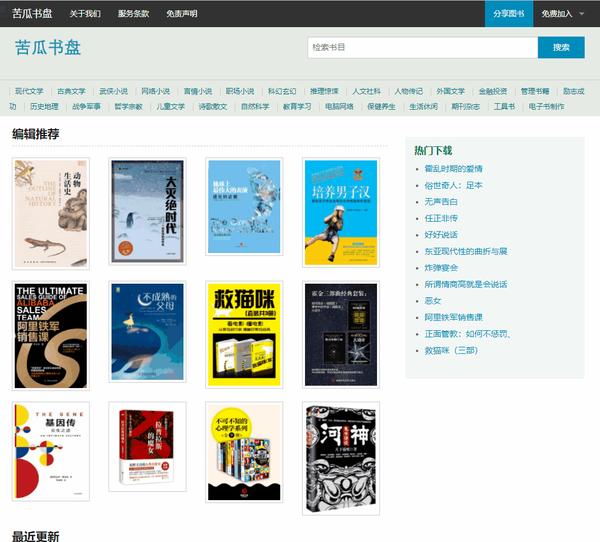Screen dimensions: 600x542
Task: Open hot download 所谓情商高就是会说话
Action: (466, 284)
